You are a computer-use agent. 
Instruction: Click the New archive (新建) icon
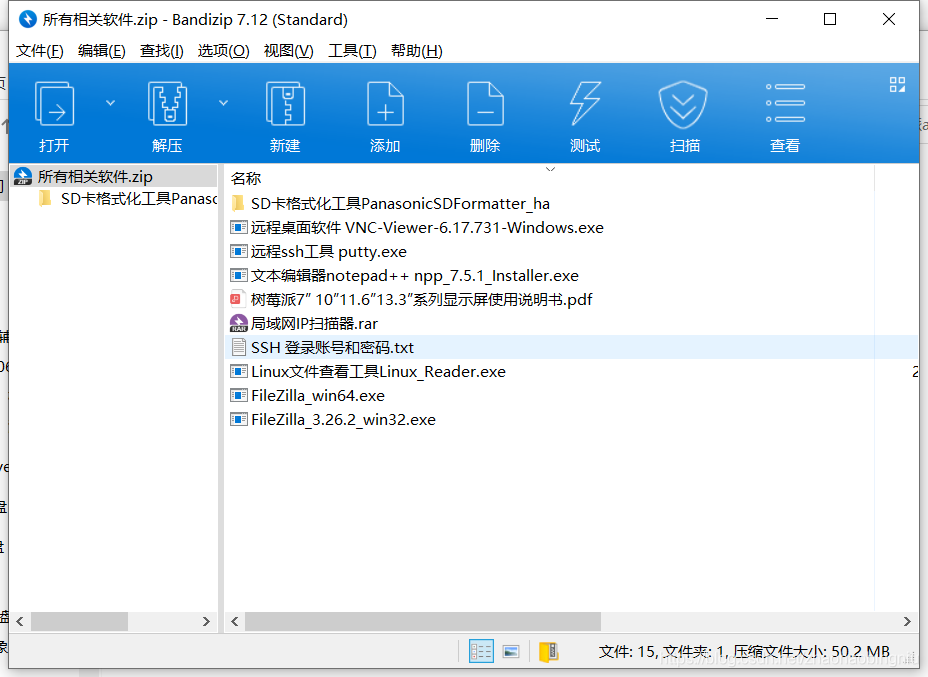pos(285,104)
